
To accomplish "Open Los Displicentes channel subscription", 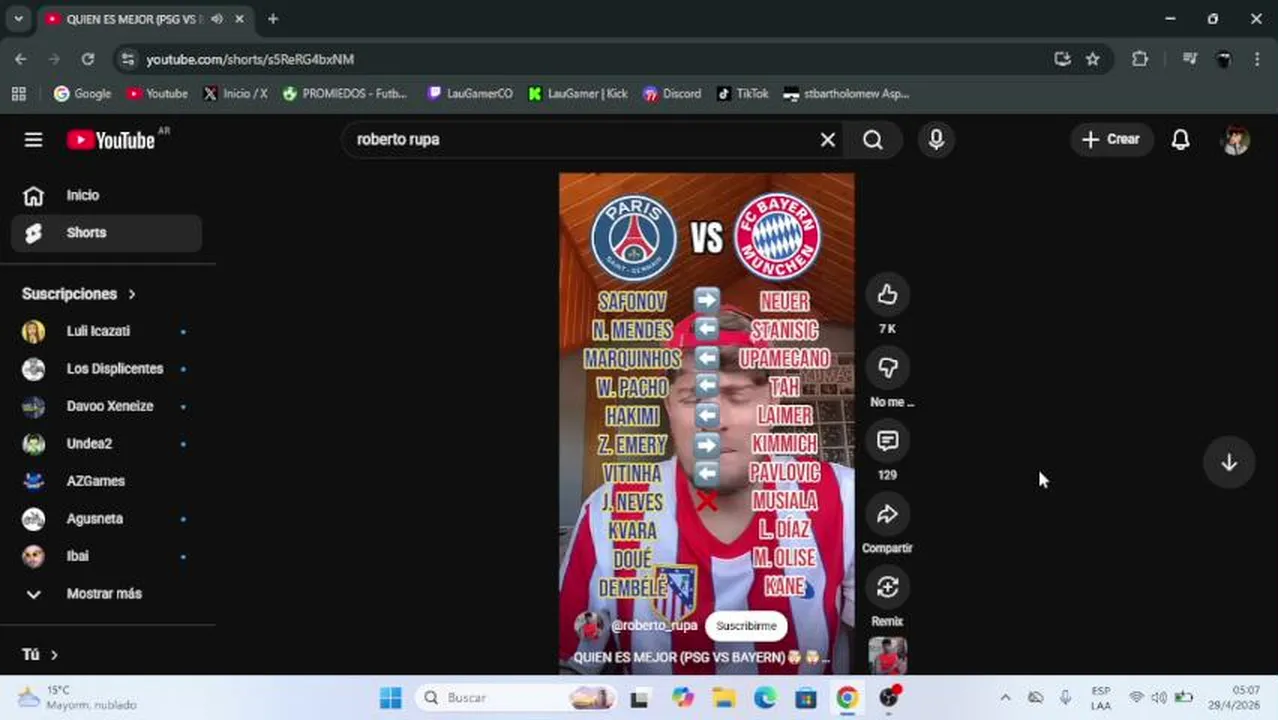I will [106, 369].
